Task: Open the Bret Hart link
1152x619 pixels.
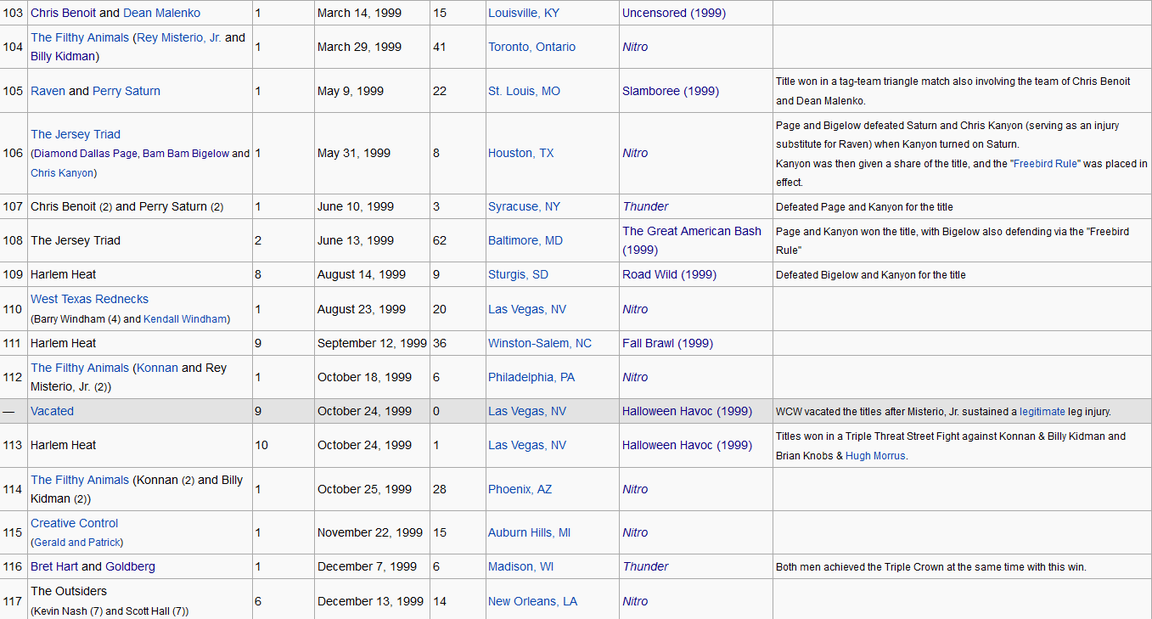Action: pyautogui.click(x=54, y=567)
